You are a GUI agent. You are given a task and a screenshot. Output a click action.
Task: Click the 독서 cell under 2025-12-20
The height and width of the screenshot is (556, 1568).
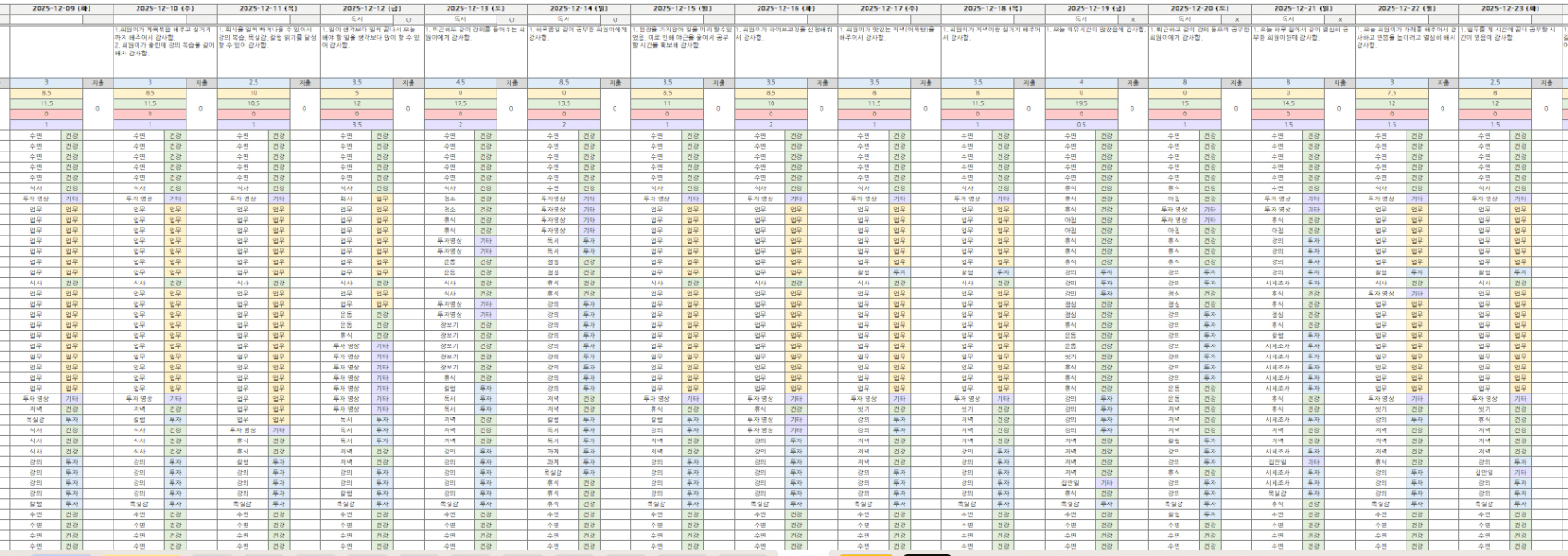[1185, 18]
